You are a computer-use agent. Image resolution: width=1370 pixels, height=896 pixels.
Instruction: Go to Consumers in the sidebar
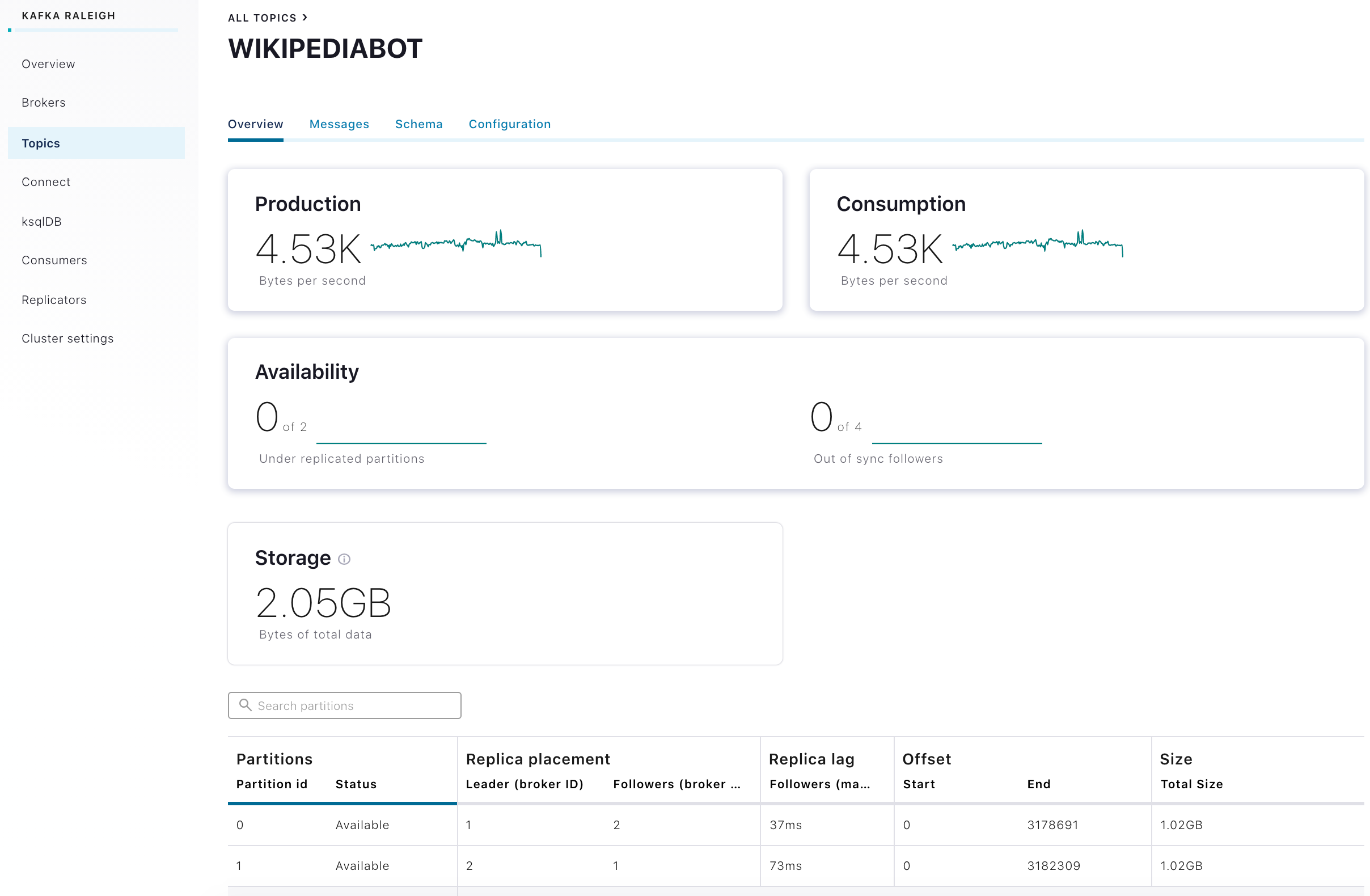54,260
